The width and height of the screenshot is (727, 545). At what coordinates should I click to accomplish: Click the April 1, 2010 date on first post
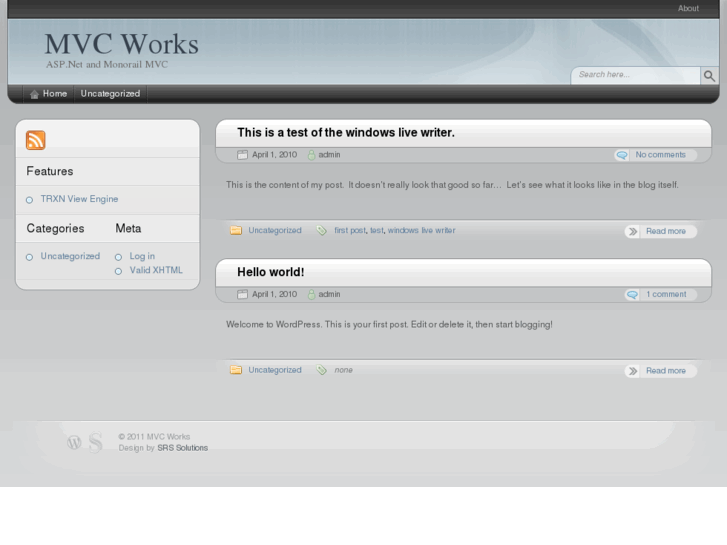coord(274,155)
